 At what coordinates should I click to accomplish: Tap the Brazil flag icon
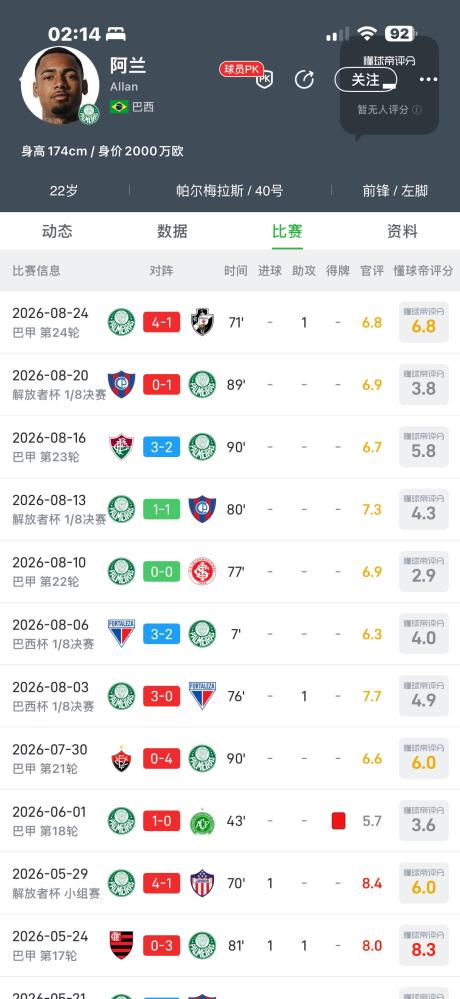(x=119, y=106)
